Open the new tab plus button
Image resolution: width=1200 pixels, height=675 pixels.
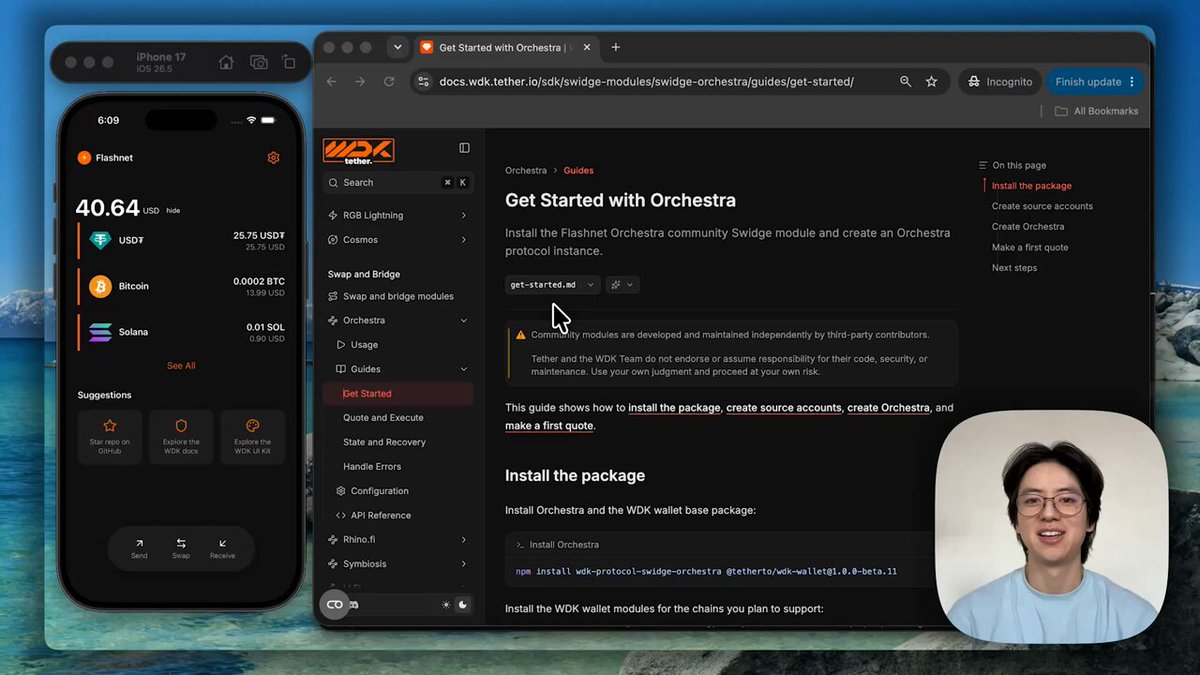point(615,47)
